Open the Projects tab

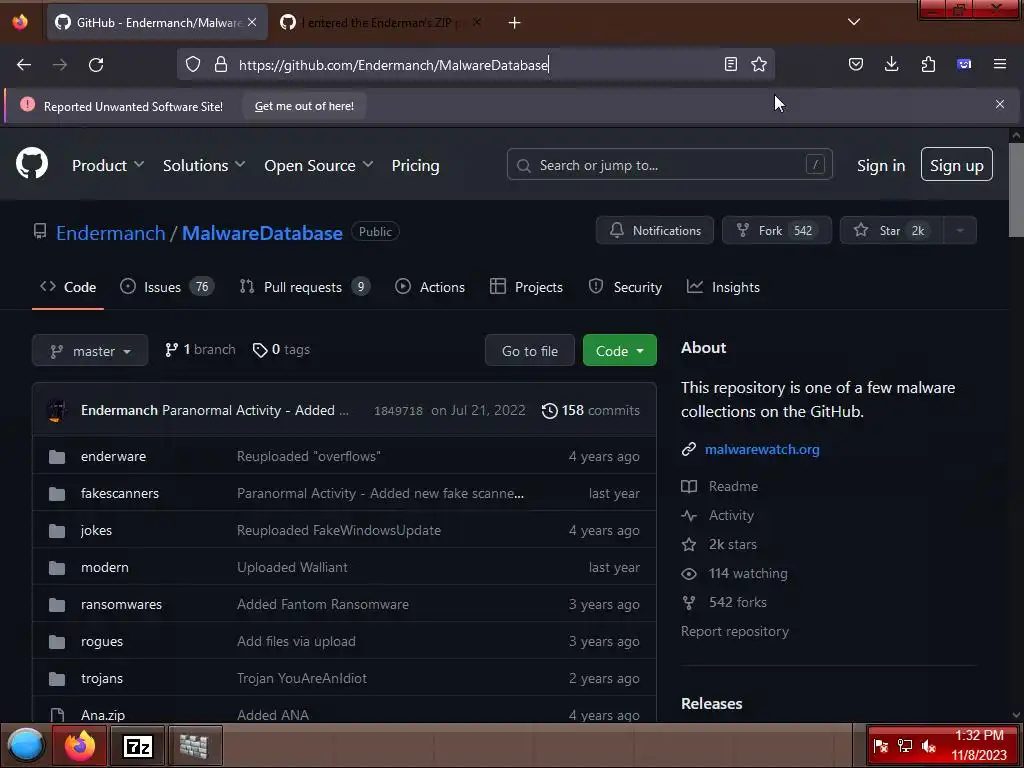[x=526, y=287]
